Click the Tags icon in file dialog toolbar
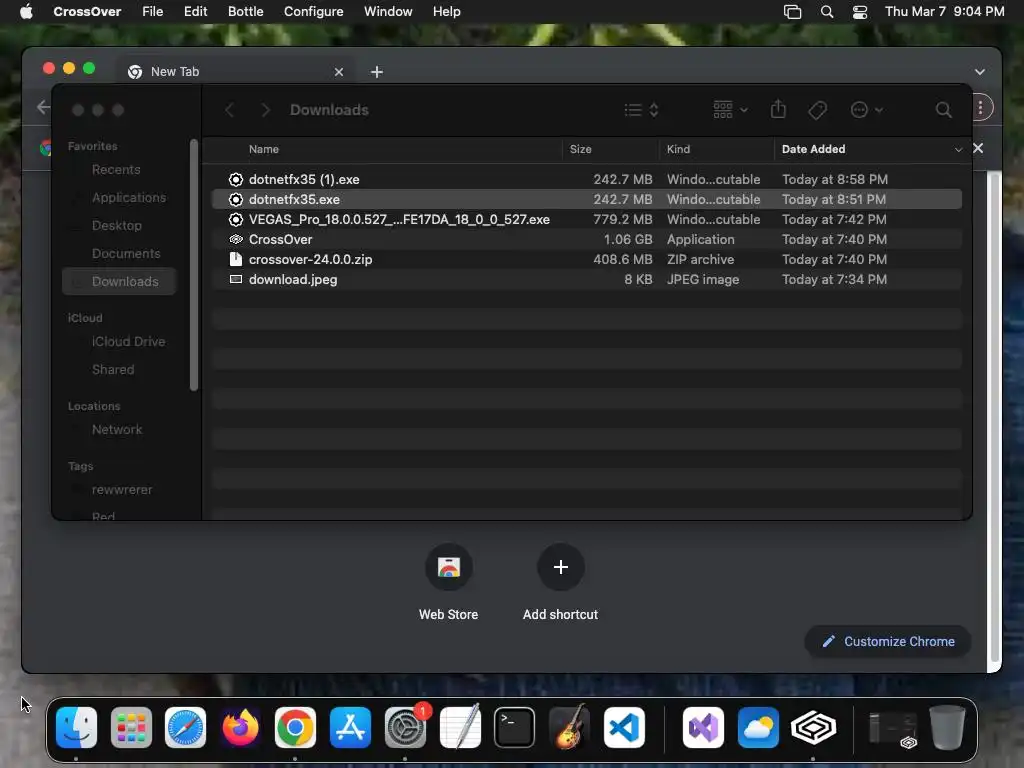1024x768 pixels. [x=818, y=110]
